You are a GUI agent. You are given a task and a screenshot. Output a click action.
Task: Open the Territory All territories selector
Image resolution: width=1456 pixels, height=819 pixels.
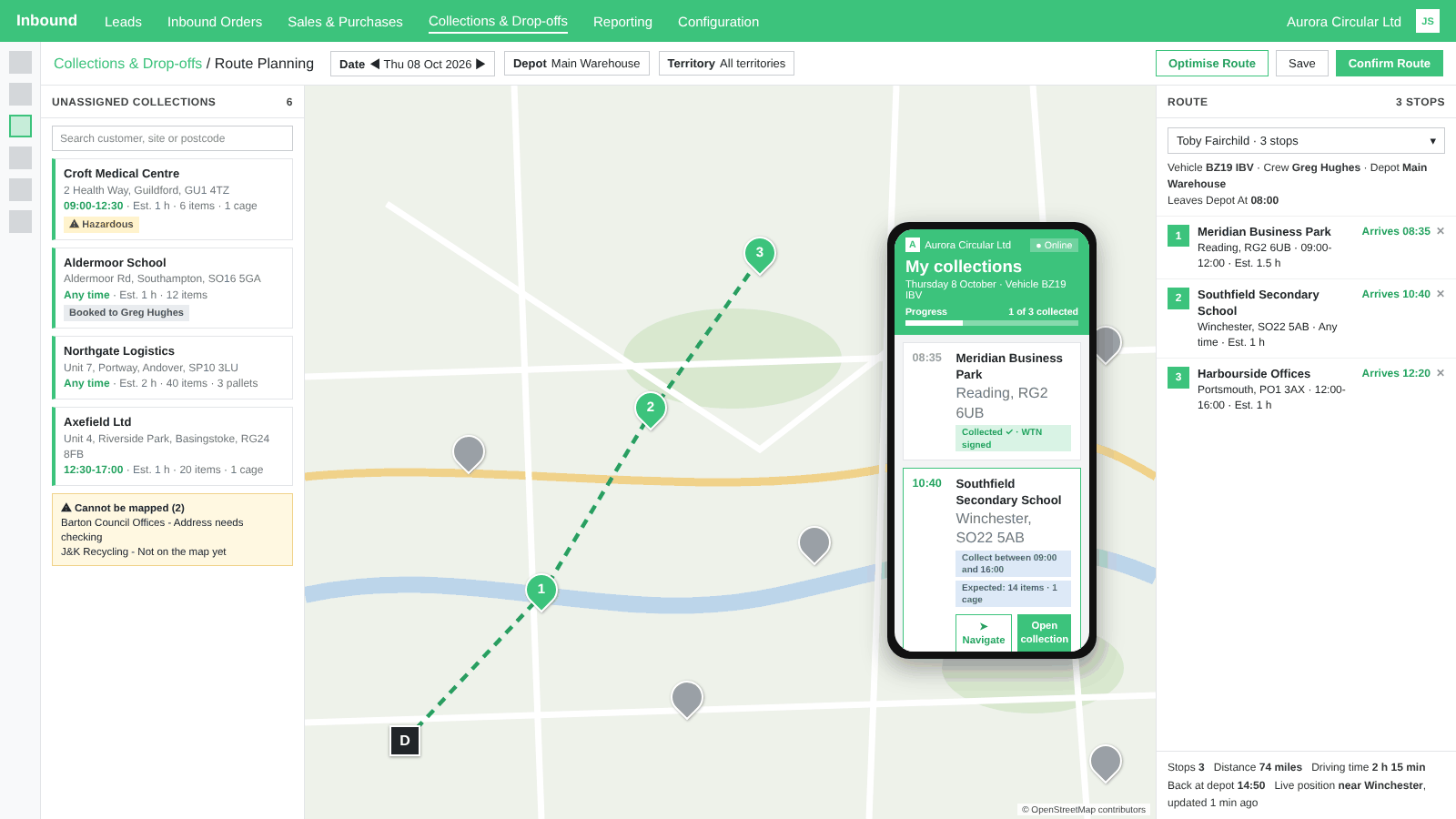[726, 64]
